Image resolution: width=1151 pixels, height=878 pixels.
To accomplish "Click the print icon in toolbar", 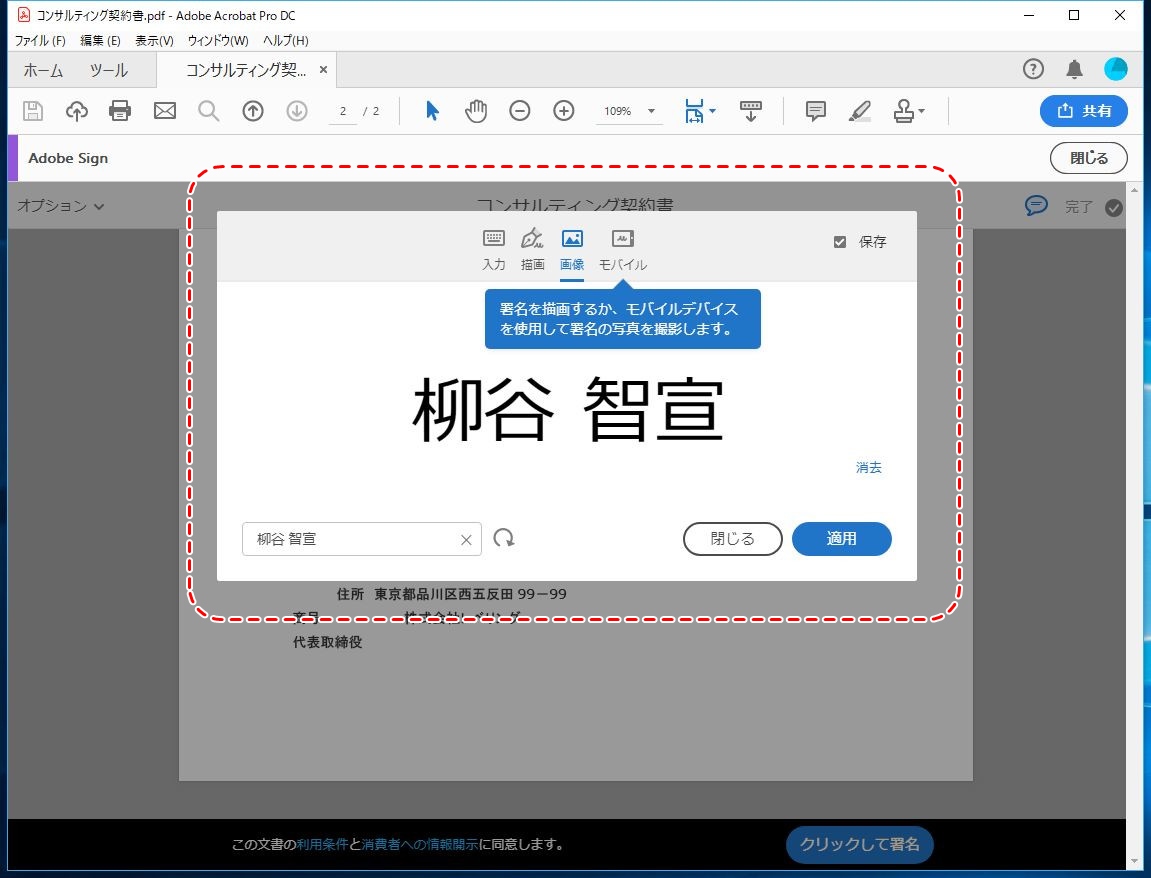I will [120, 111].
